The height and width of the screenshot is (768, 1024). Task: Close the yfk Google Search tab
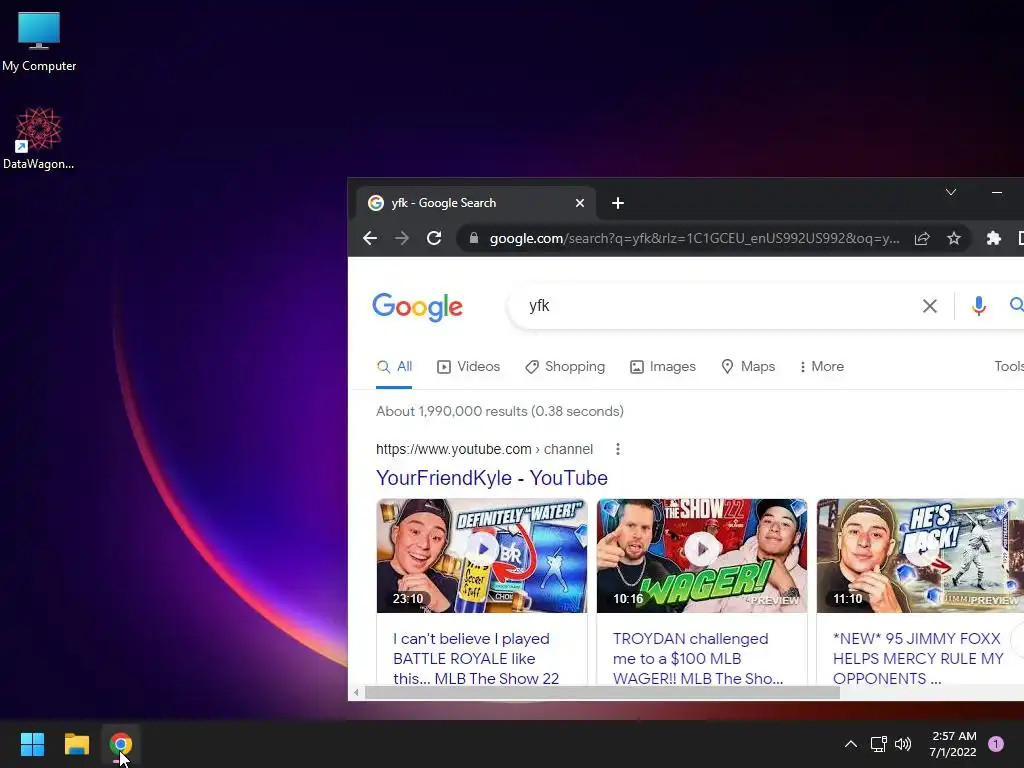(x=579, y=203)
